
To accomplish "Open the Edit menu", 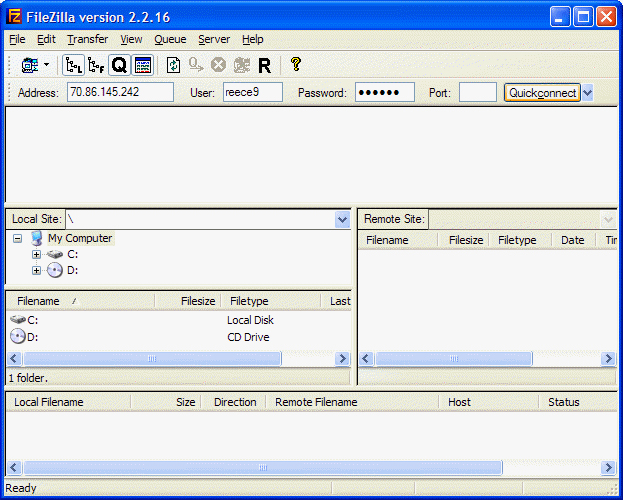I will 46,39.
